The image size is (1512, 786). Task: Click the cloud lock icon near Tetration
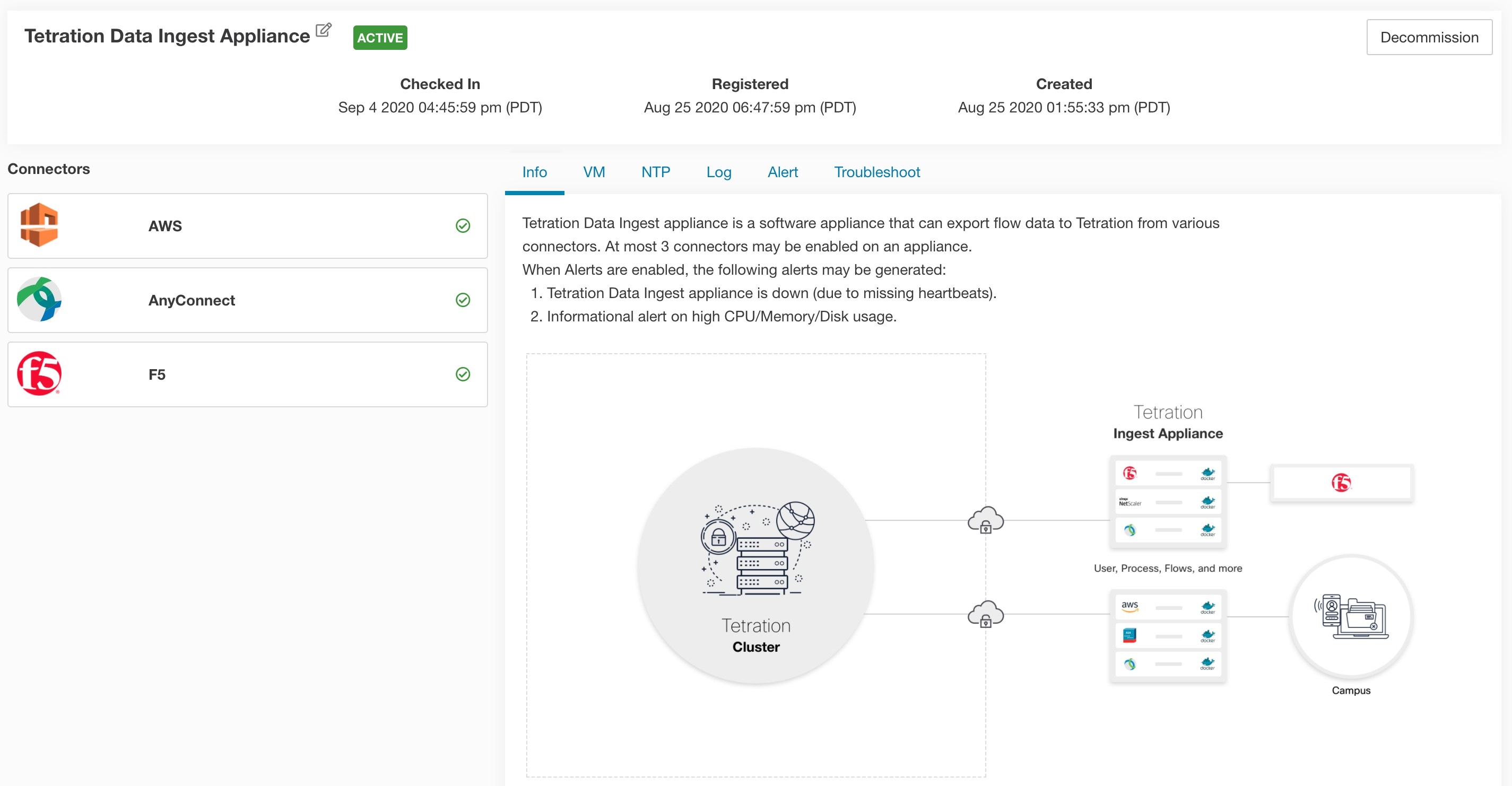pyautogui.click(x=985, y=521)
